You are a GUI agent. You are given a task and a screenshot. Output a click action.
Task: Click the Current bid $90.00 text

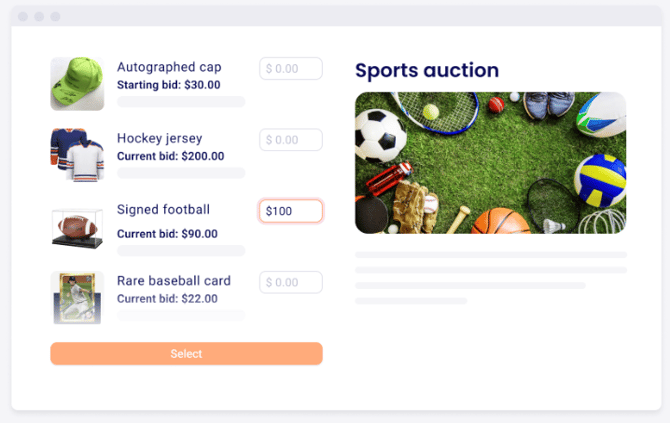click(167, 234)
